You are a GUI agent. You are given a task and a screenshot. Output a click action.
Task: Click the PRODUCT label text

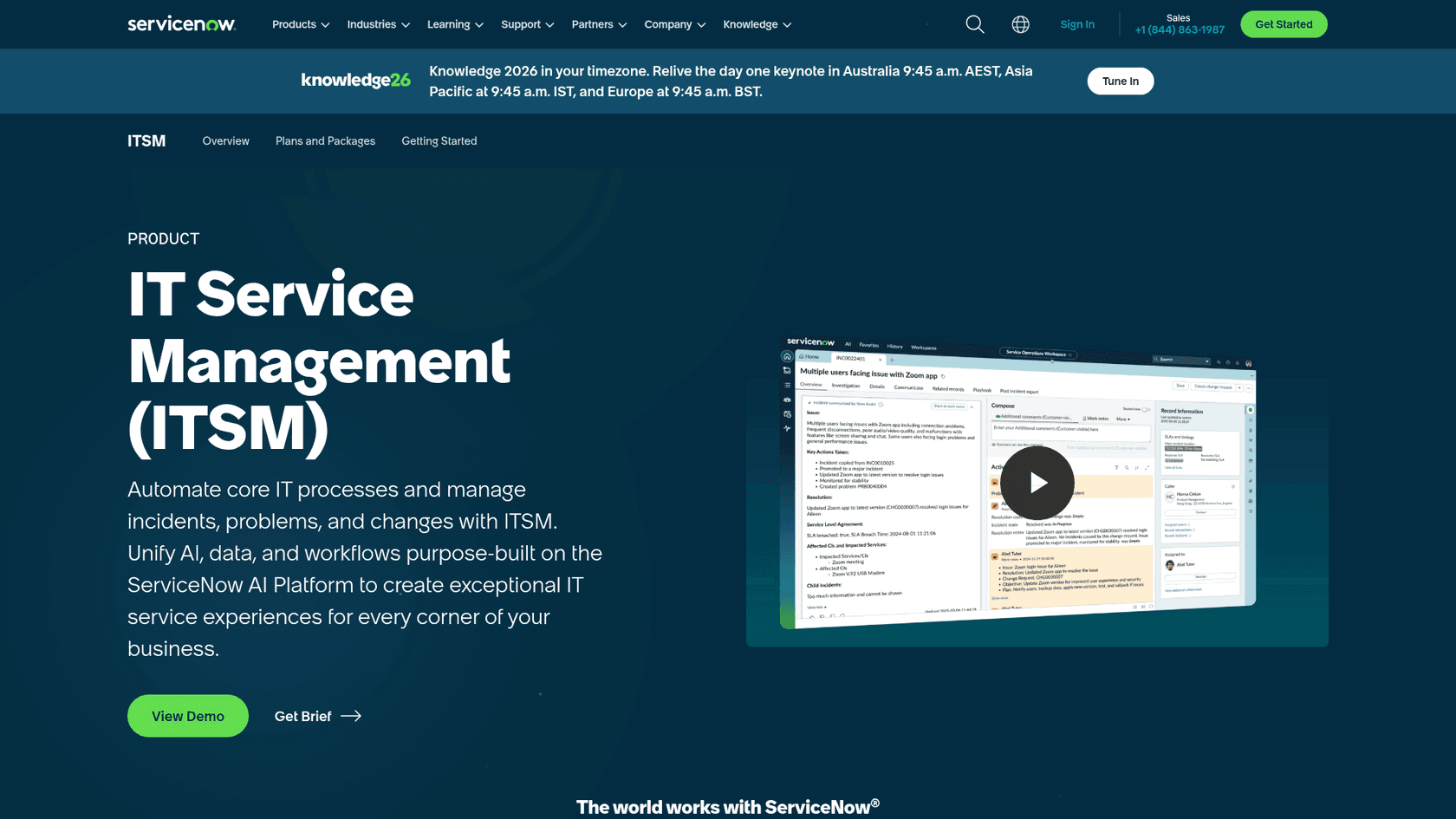pyautogui.click(x=164, y=239)
